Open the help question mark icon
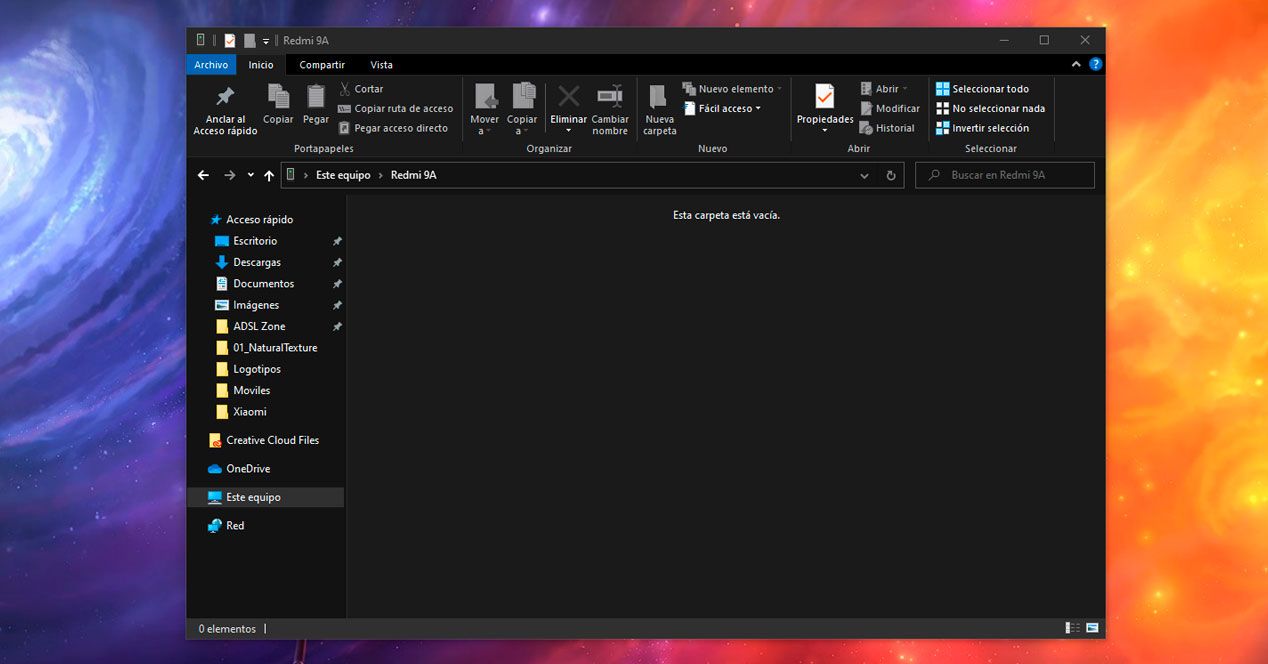The image size is (1268, 664). pyautogui.click(x=1096, y=64)
